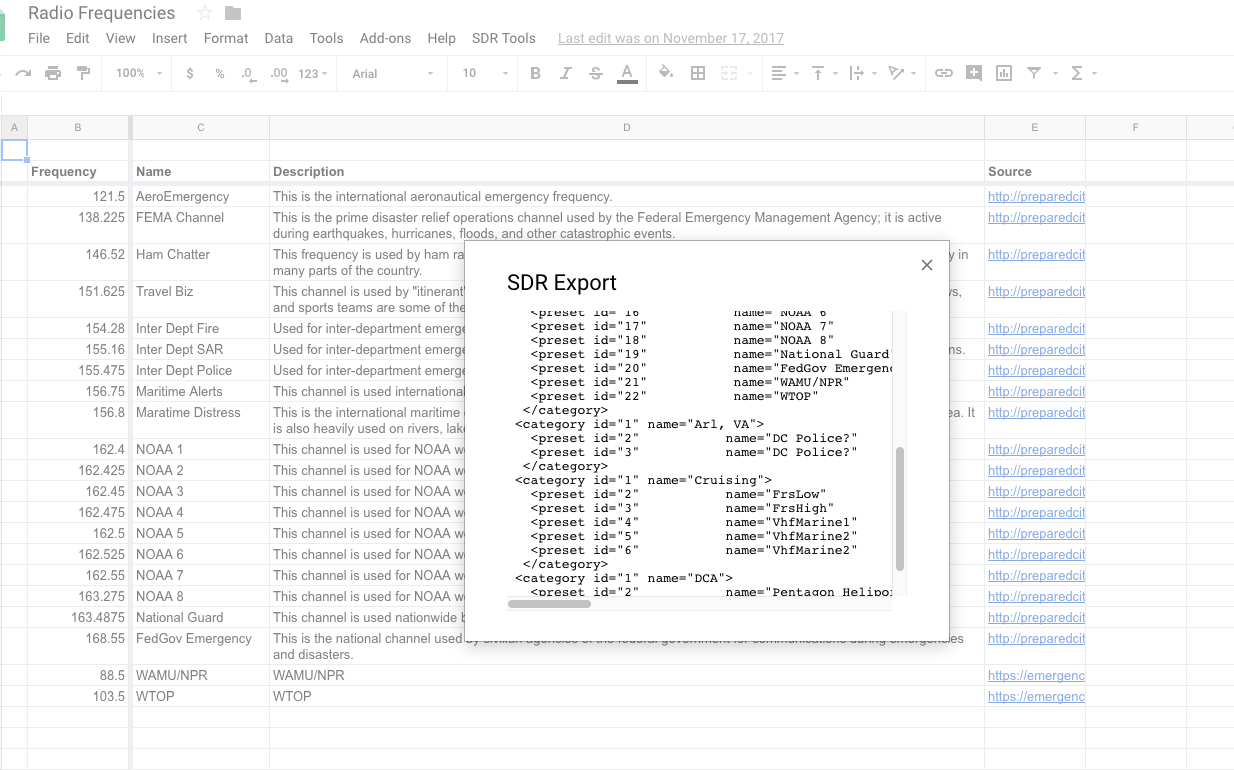Click the redo arrow icon
This screenshot has width=1234, height=770.
point(23,73)
